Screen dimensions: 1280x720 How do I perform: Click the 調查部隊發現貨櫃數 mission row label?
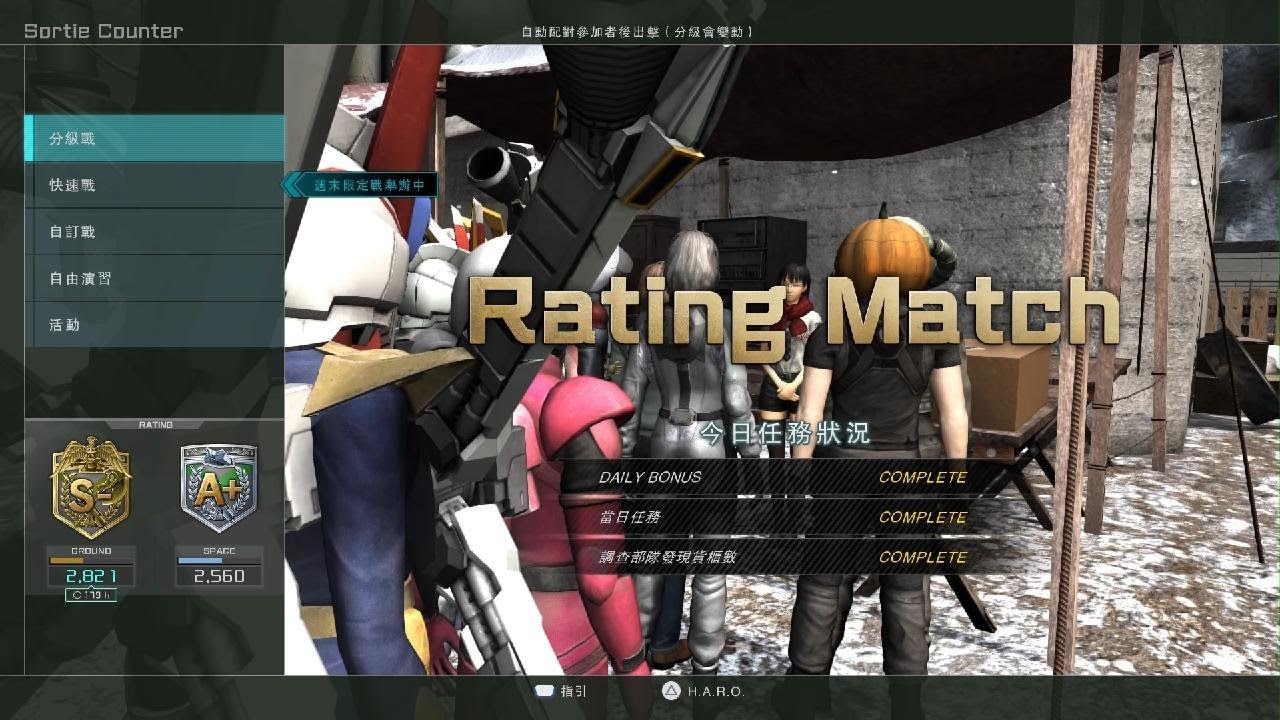[x=667, y=557]
